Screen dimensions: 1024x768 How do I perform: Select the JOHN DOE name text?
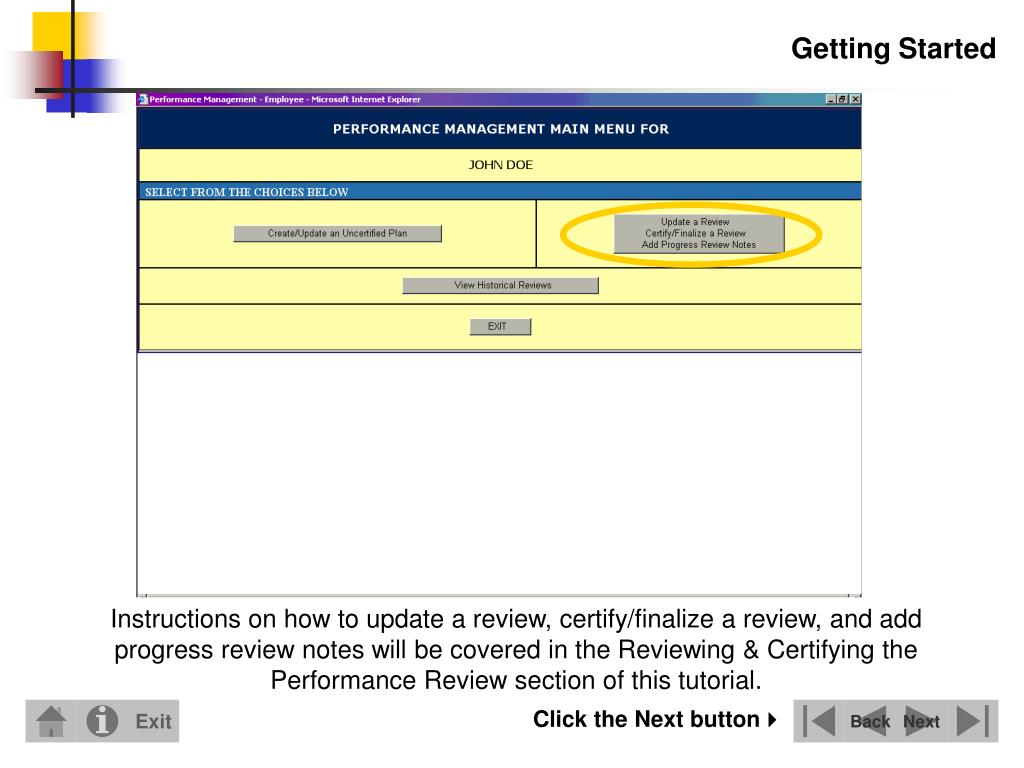pos(500,165)
